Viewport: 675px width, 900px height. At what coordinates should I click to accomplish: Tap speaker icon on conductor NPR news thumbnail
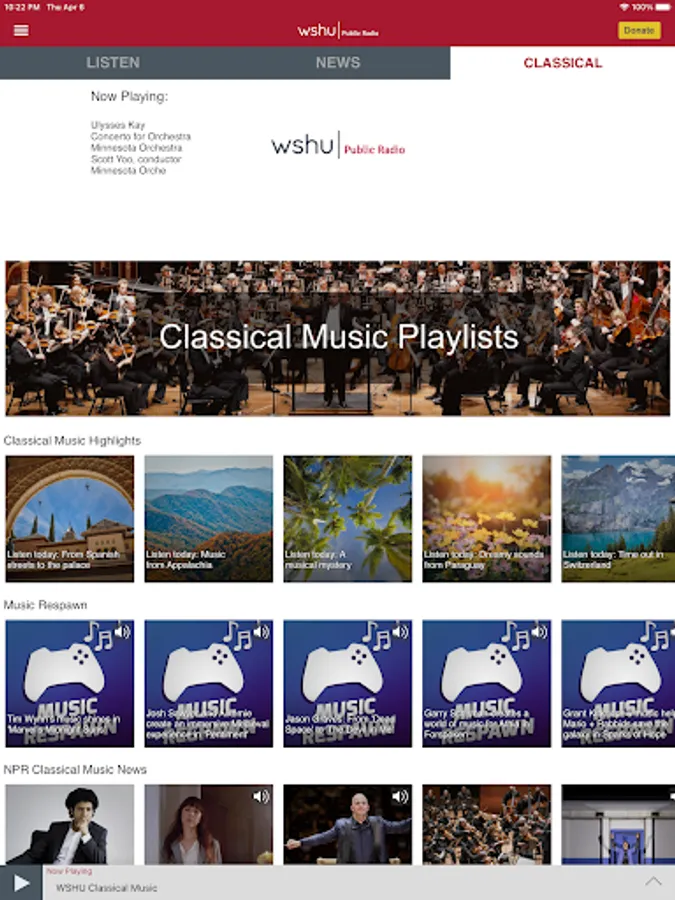tap(400, 796)
